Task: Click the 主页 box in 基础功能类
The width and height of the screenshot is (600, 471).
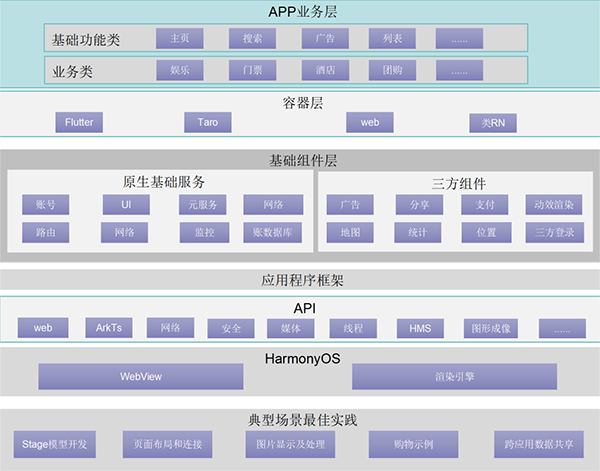Action: click(180, 39)
